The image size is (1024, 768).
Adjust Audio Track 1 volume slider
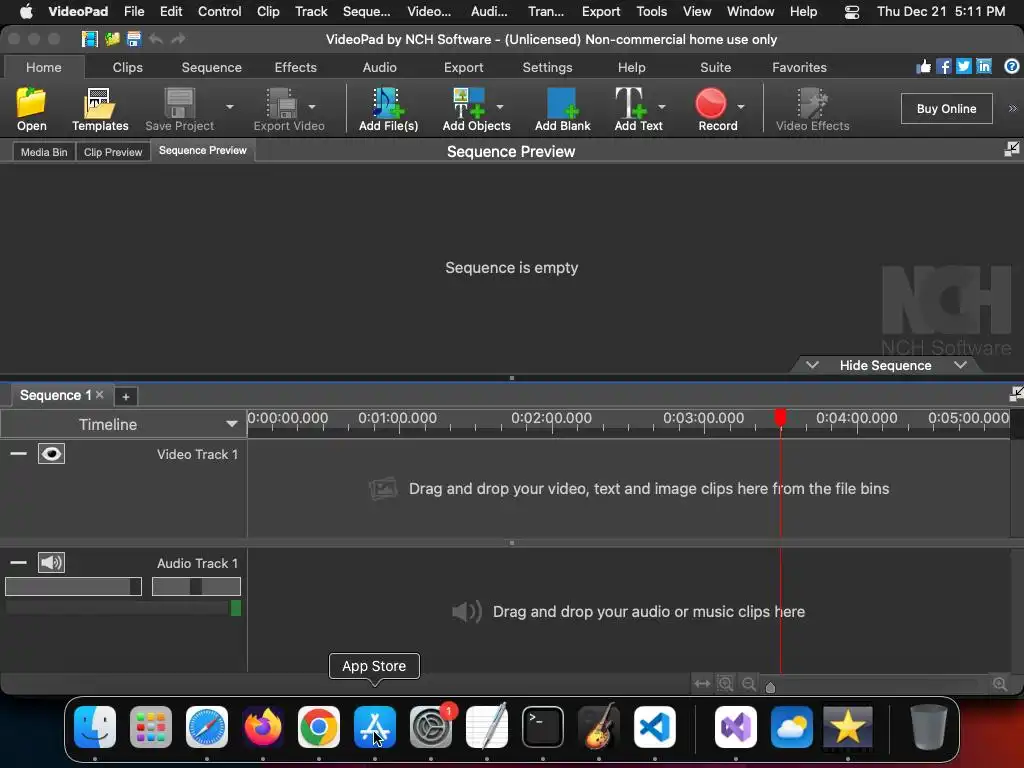pyautogui.click(x=73, y=586)
